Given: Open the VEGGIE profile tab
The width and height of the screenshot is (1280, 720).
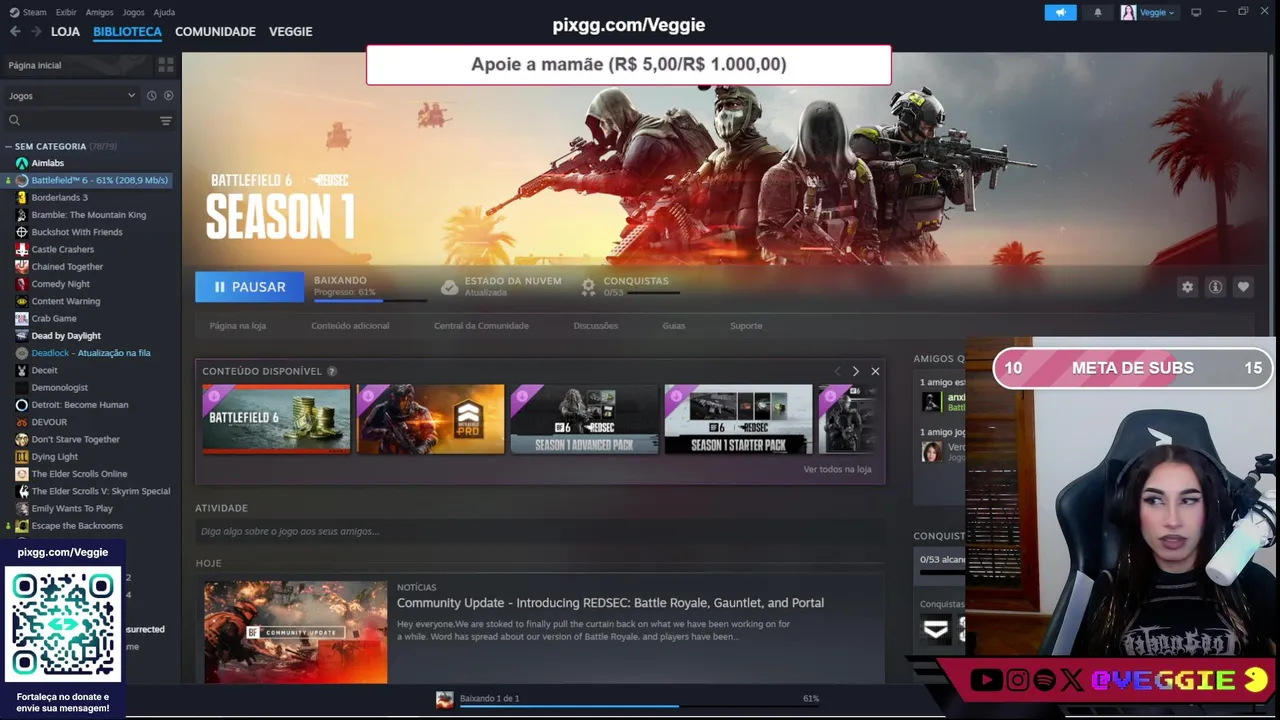Looking at the screenshot, I should click(290, 32).
